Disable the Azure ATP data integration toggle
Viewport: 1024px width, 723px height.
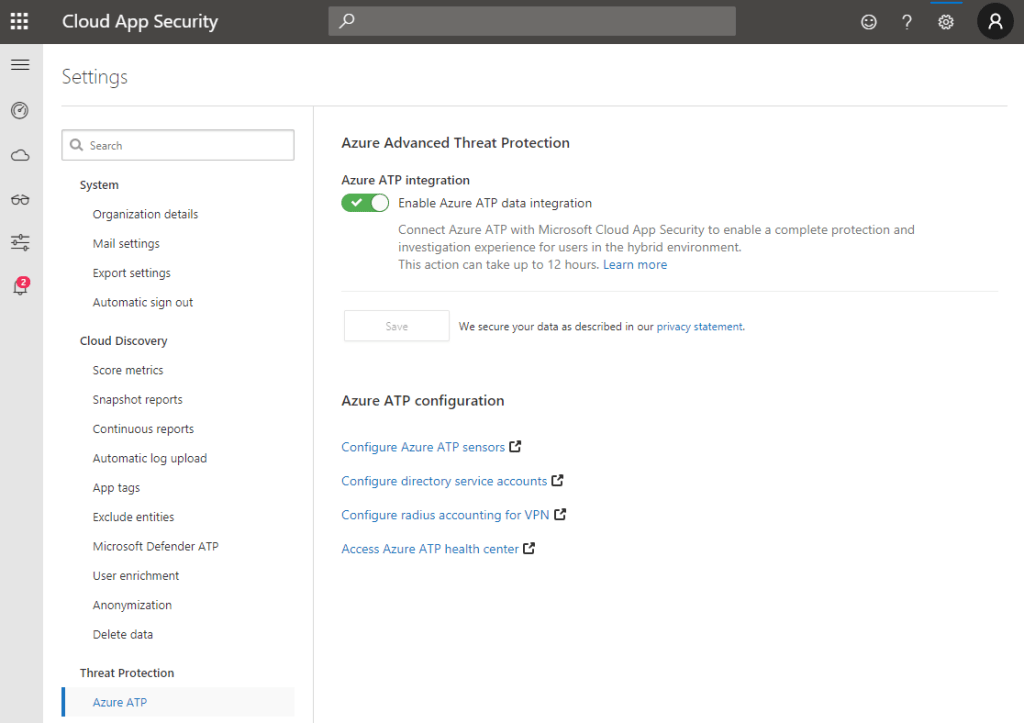click(365, 203)
